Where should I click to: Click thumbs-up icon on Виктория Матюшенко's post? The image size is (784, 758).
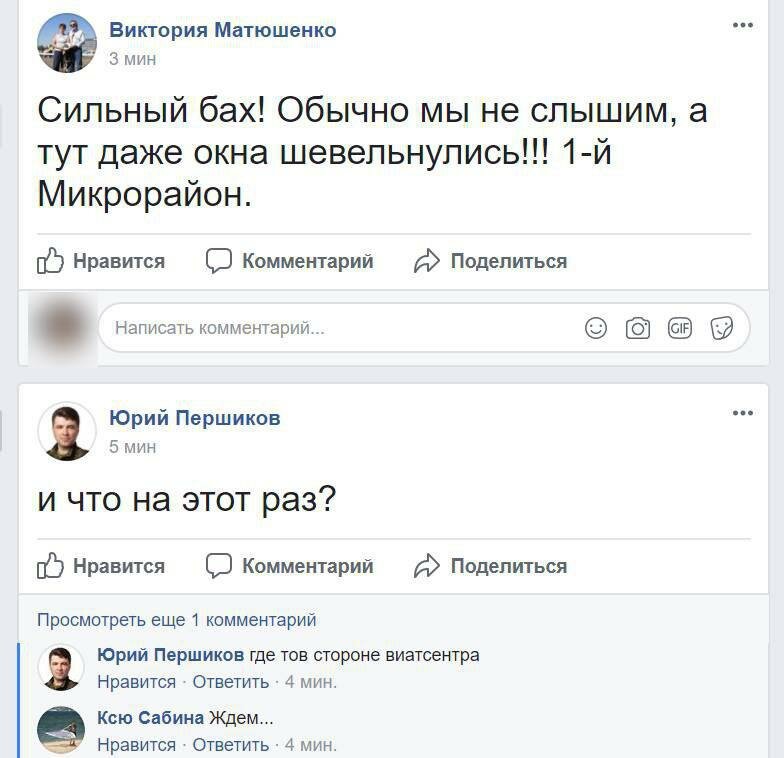(50, 262)
